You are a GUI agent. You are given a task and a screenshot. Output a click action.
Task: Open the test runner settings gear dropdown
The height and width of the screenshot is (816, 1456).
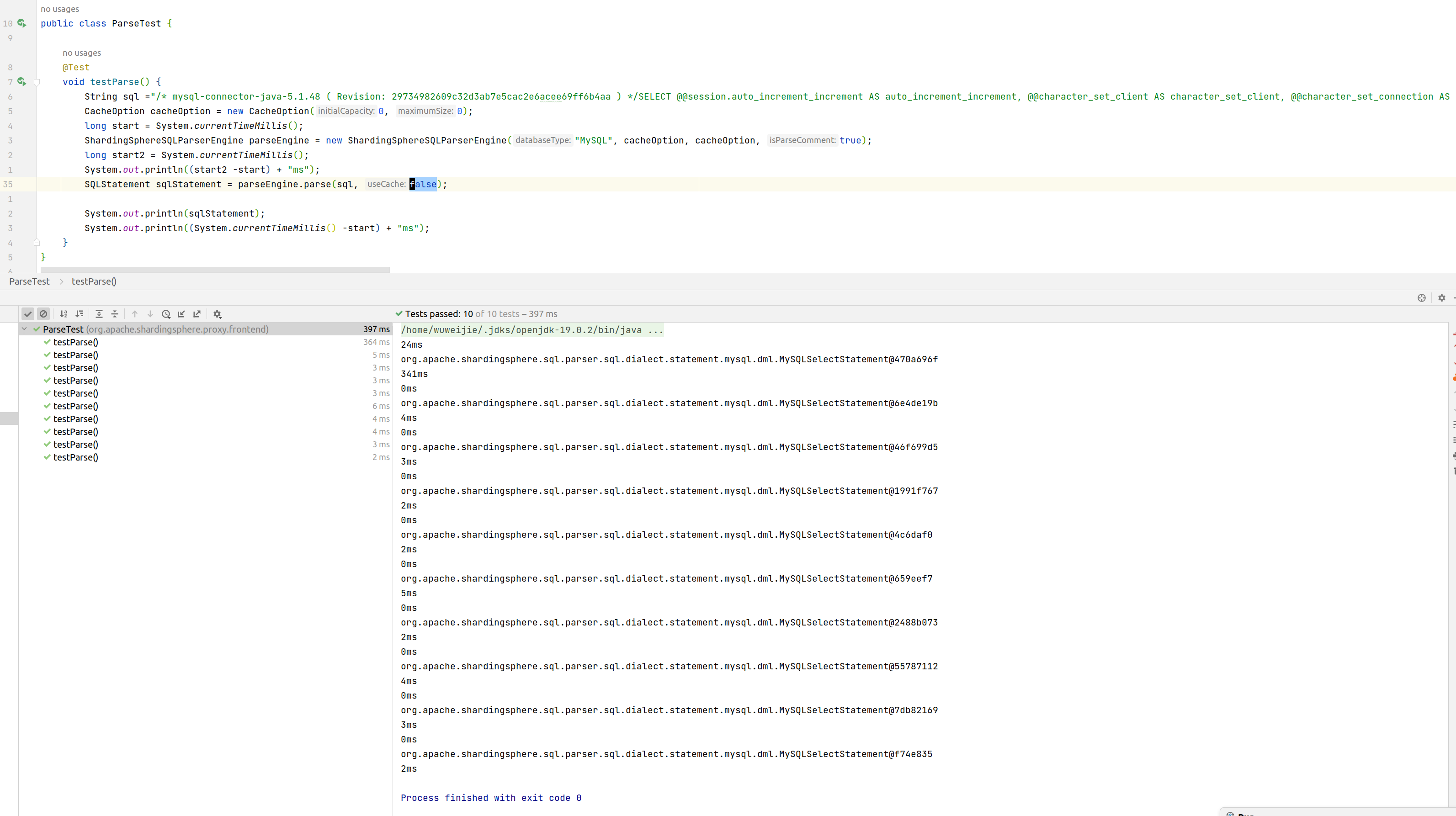[x=218, y=314]
